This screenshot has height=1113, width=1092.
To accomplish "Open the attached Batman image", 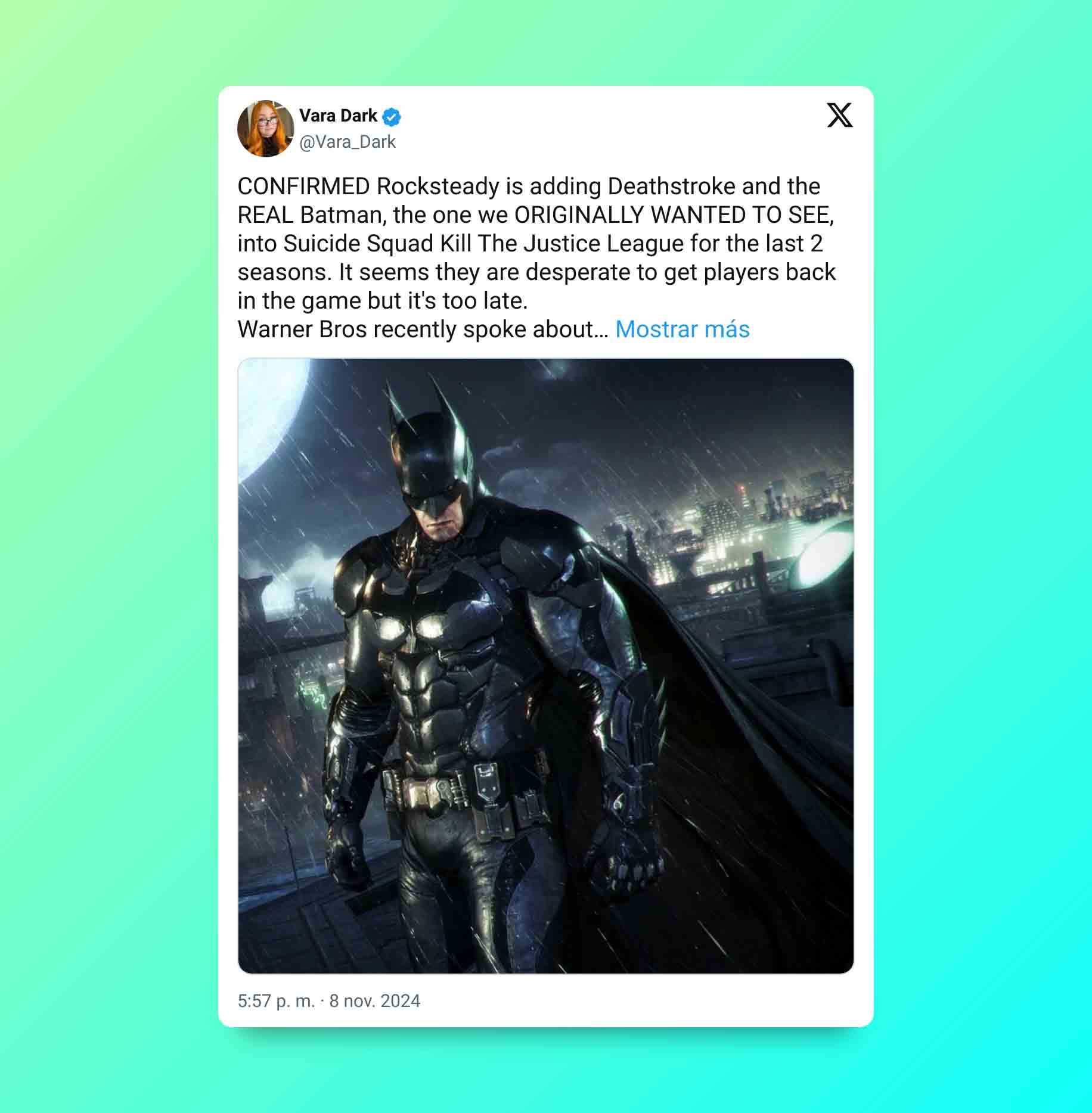I will pos(545,666).
